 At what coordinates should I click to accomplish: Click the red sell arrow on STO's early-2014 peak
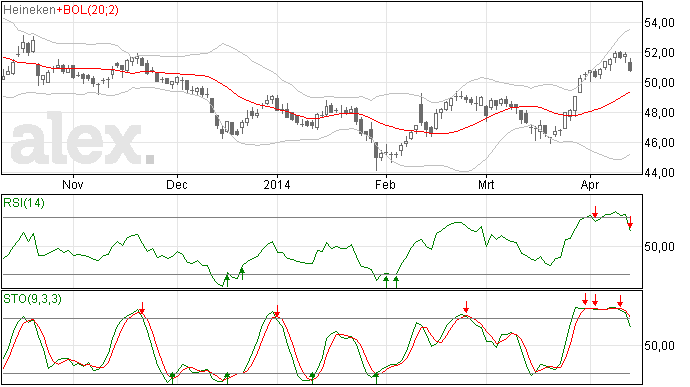tap(277, 311)
